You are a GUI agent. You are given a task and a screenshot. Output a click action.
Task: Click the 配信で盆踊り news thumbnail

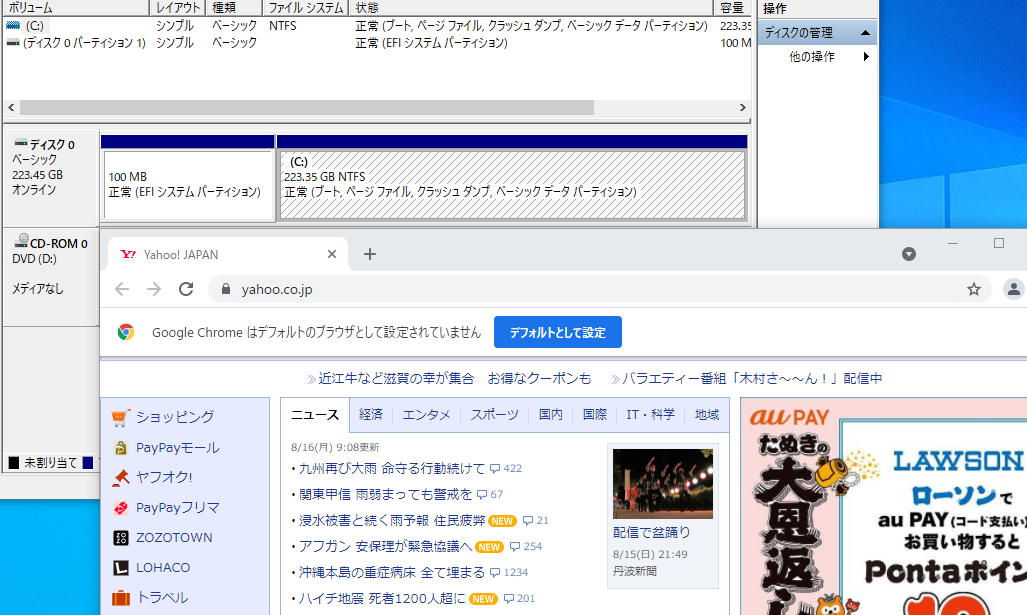point(663,484)
